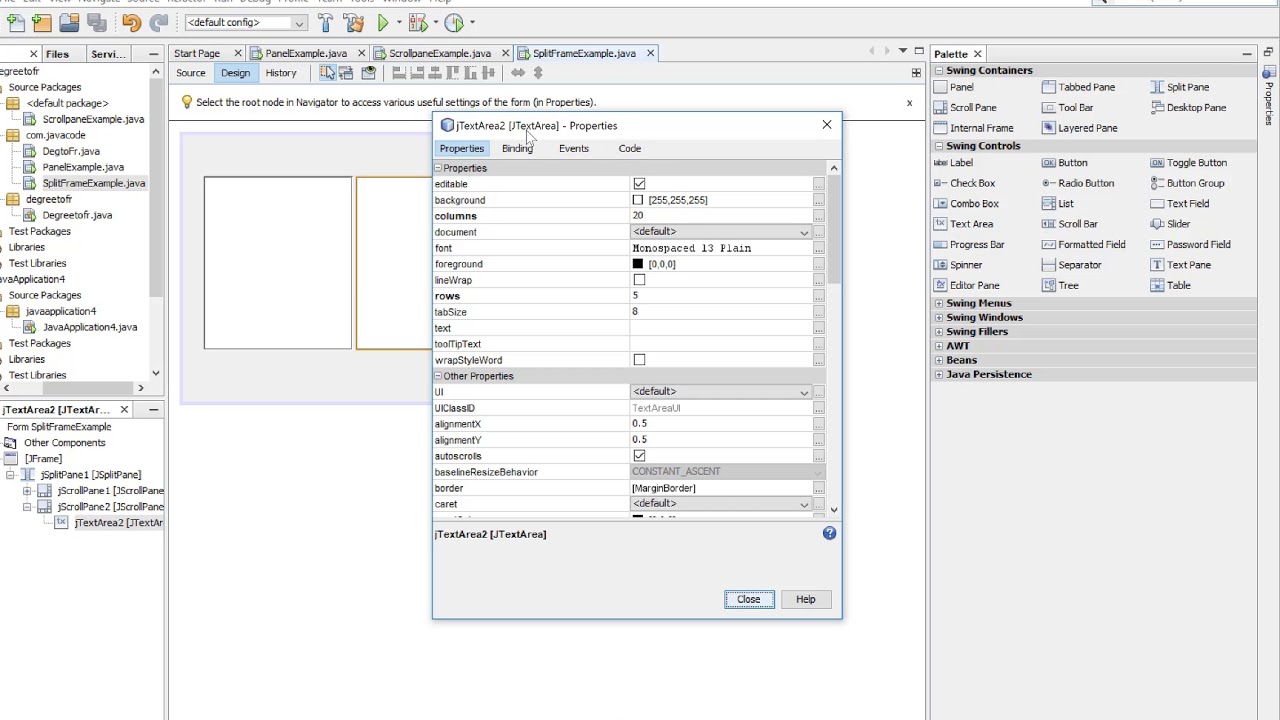
Task: Toggle the autoscrolls checkbox
Action: [639, 456]
